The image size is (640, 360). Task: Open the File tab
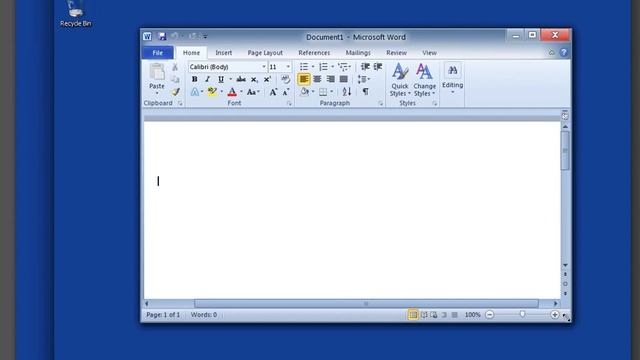coord(158,53)
